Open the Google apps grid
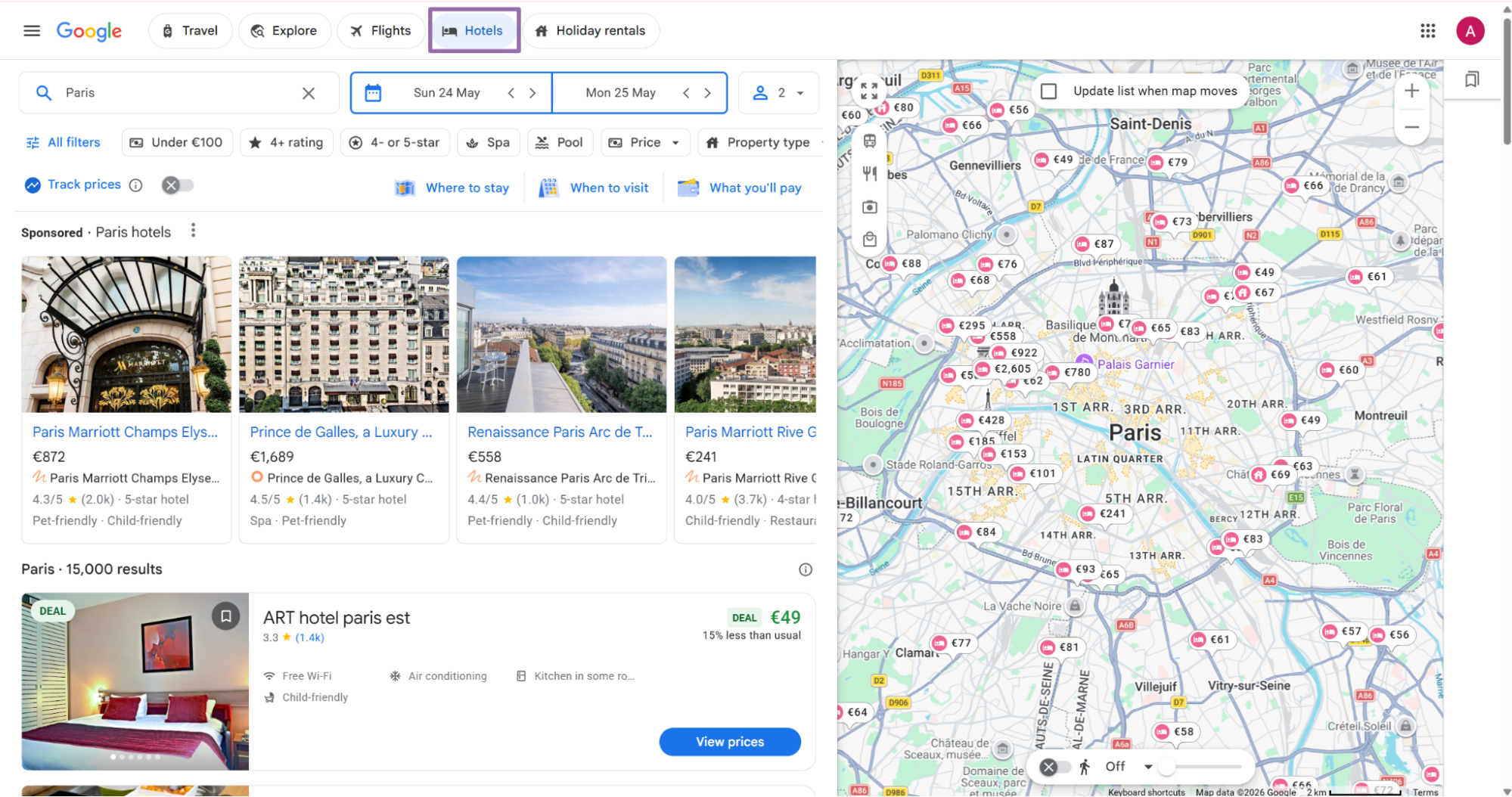The height and width of the screenshot is (797, 1512). [x=1427, y=31]
